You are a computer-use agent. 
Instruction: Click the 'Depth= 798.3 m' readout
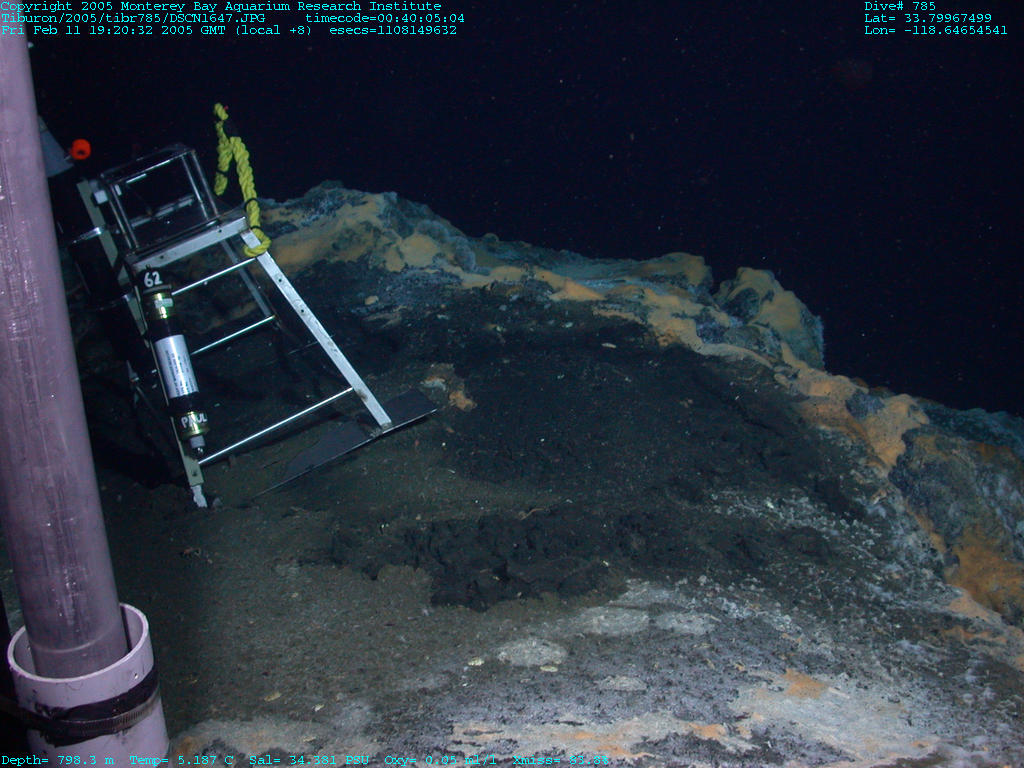click(x=57, y=760)
